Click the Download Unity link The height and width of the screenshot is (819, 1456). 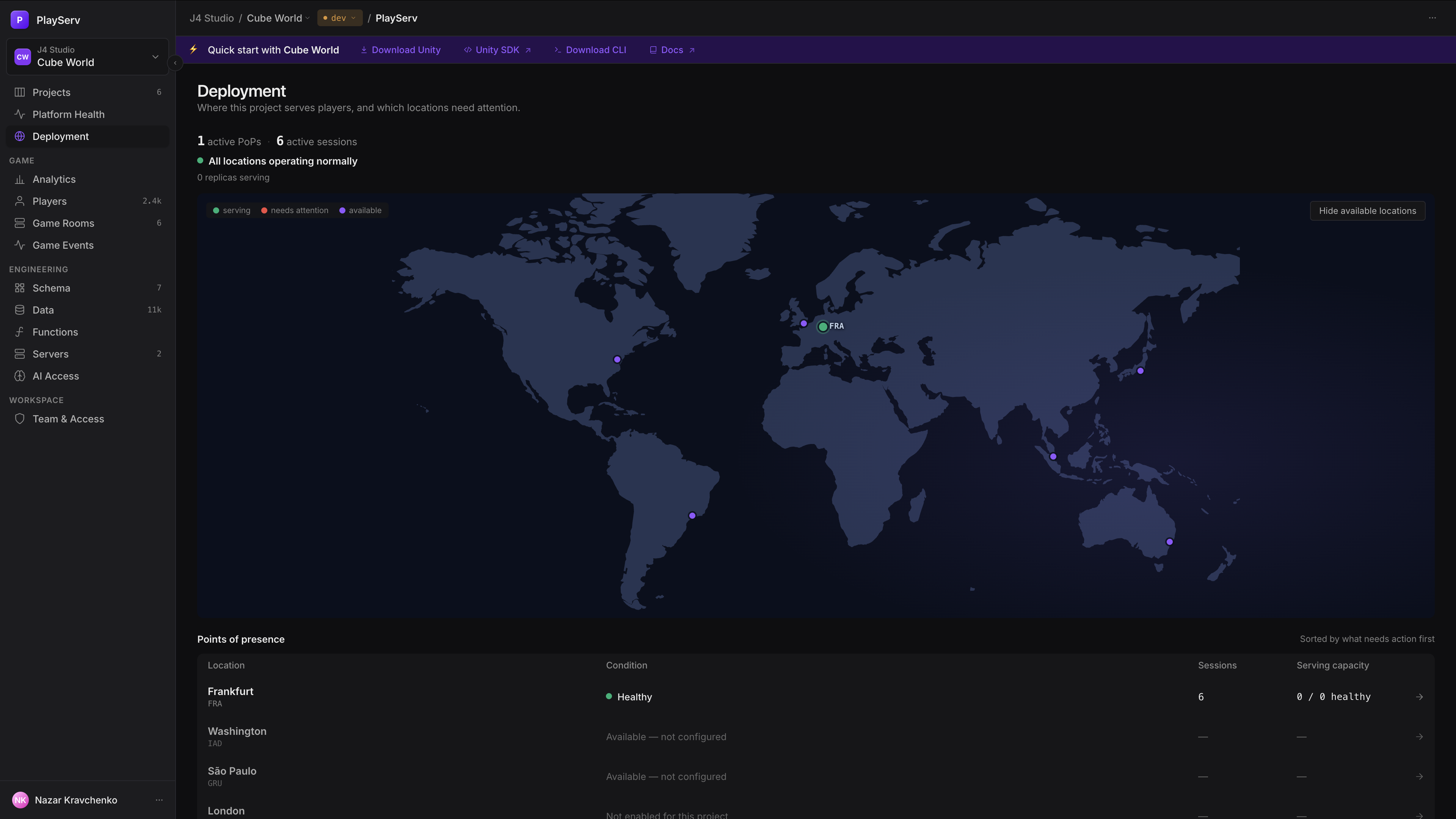(x=401, y=50)
